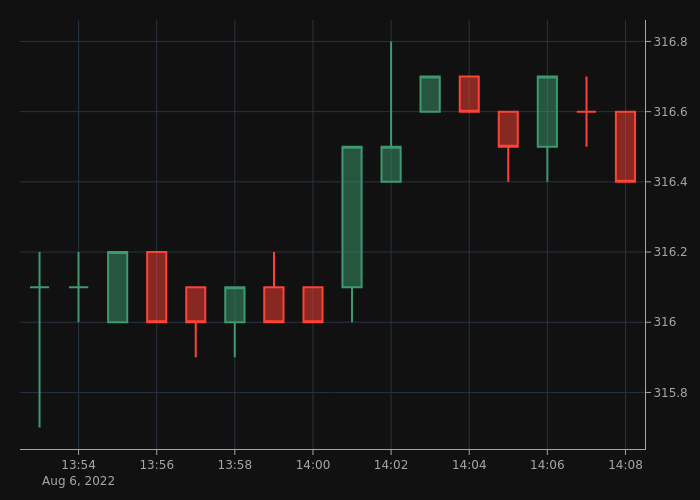Select the green candle body at 13:55
Screen dimensions: 700x500
click(117, 287)
